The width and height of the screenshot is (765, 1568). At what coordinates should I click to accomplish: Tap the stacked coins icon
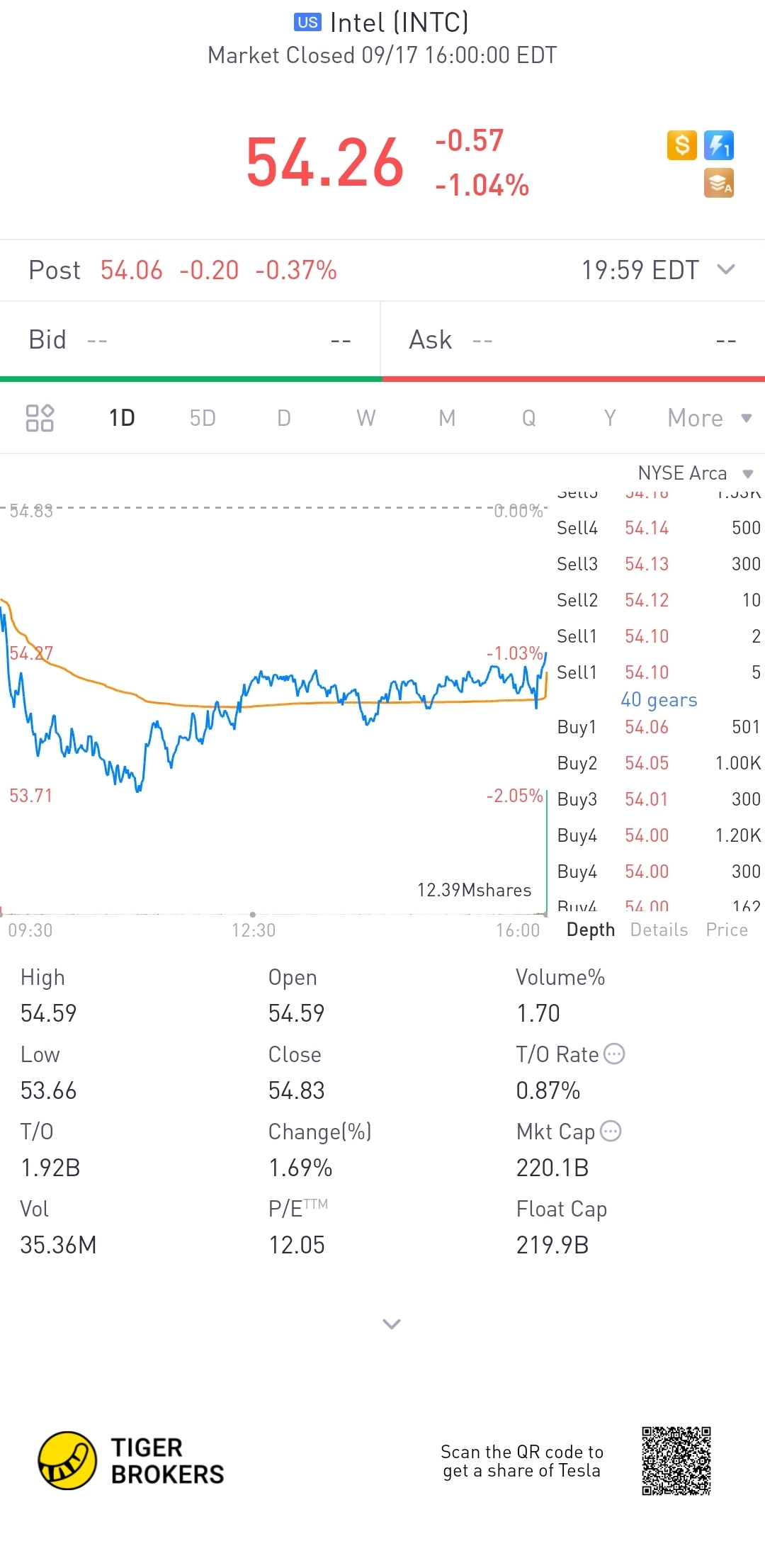pos(718,184)
